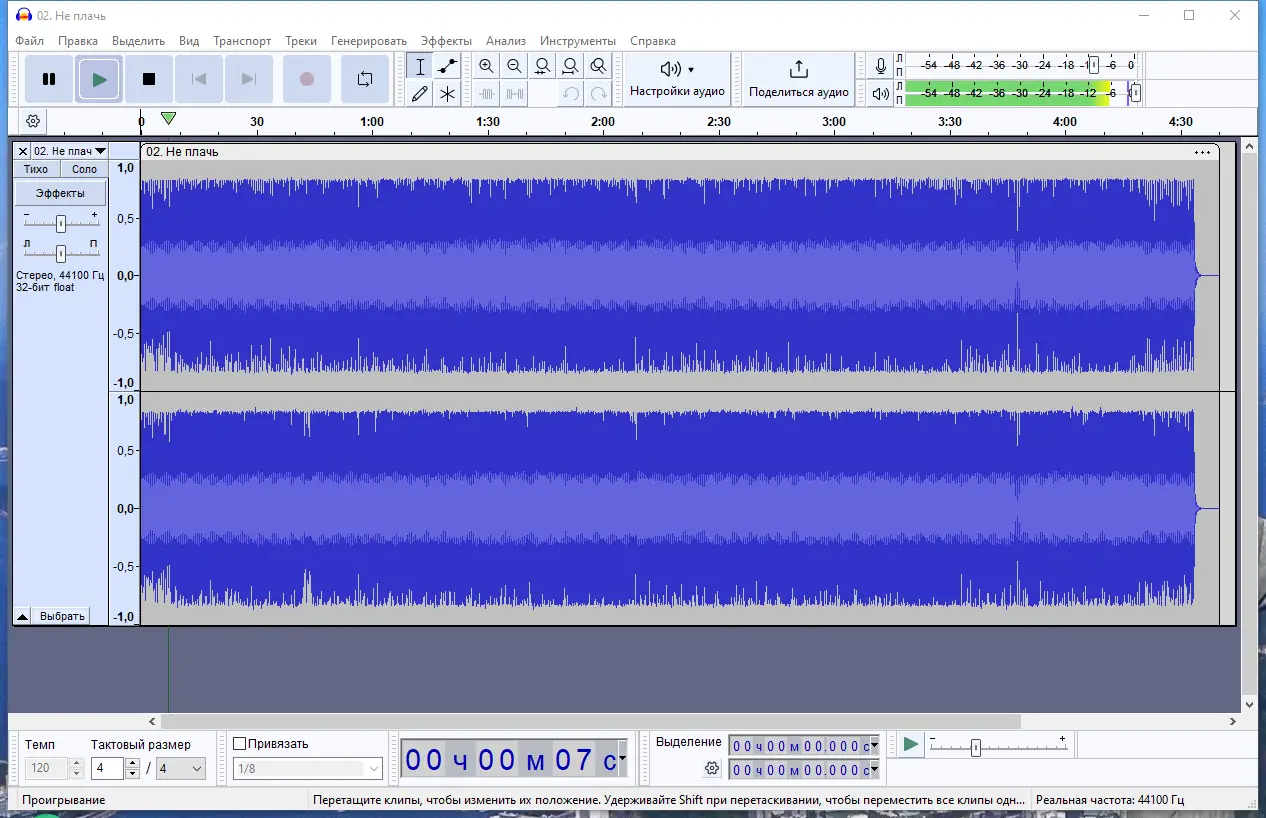The height and width of the screenshot is (818, 1266).
Task: Select the Multi-tool
Action: [448, 93]
